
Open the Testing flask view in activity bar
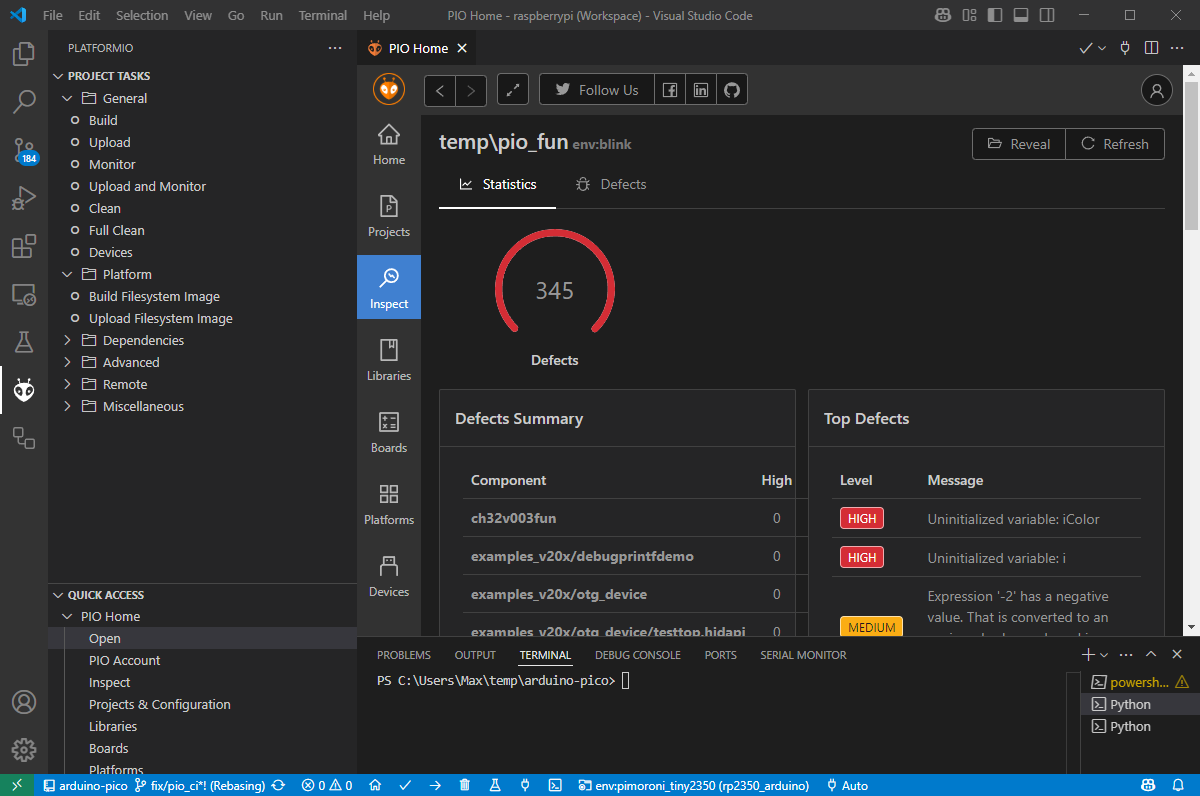click(x=24, y=342)
